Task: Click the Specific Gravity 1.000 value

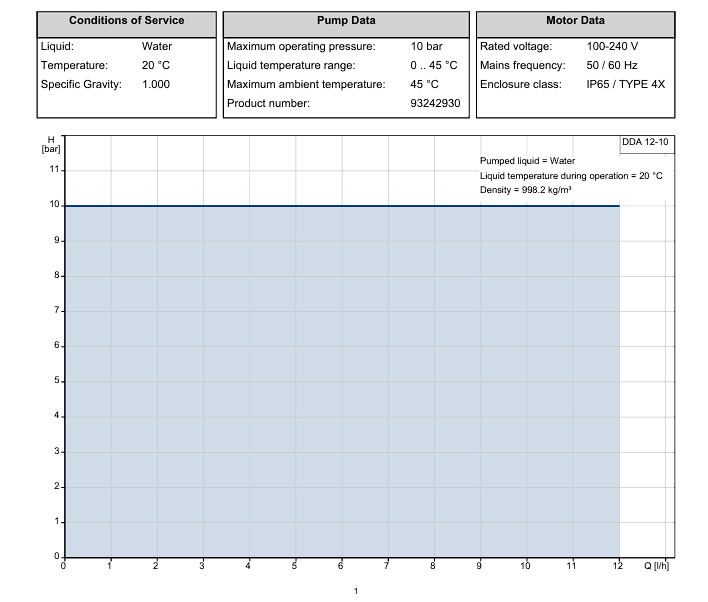Action: tap(156, 84)
